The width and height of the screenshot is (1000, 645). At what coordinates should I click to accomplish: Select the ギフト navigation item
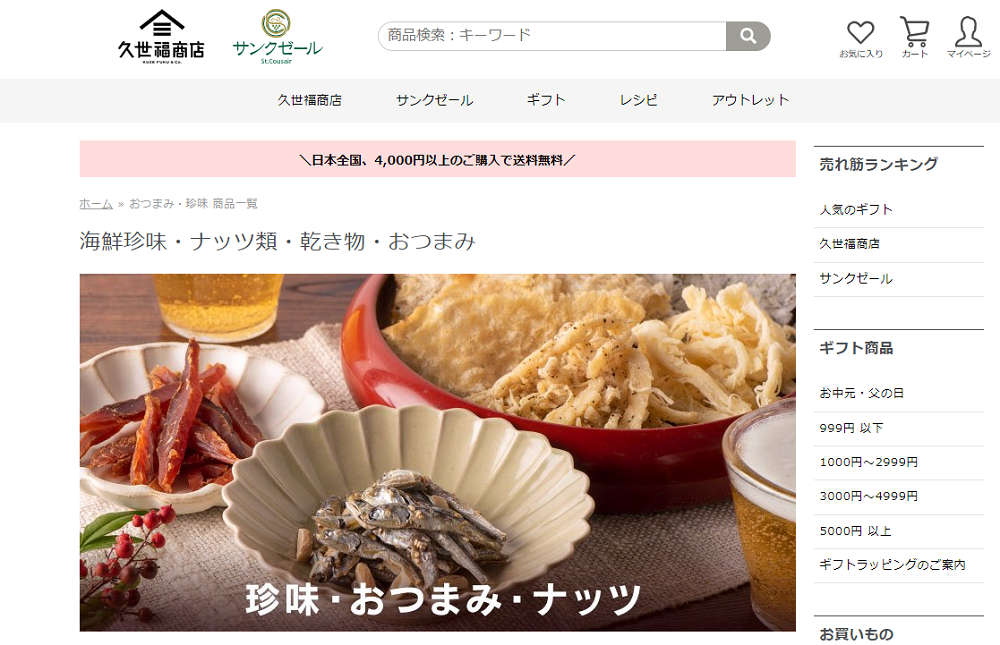[546, 100]
